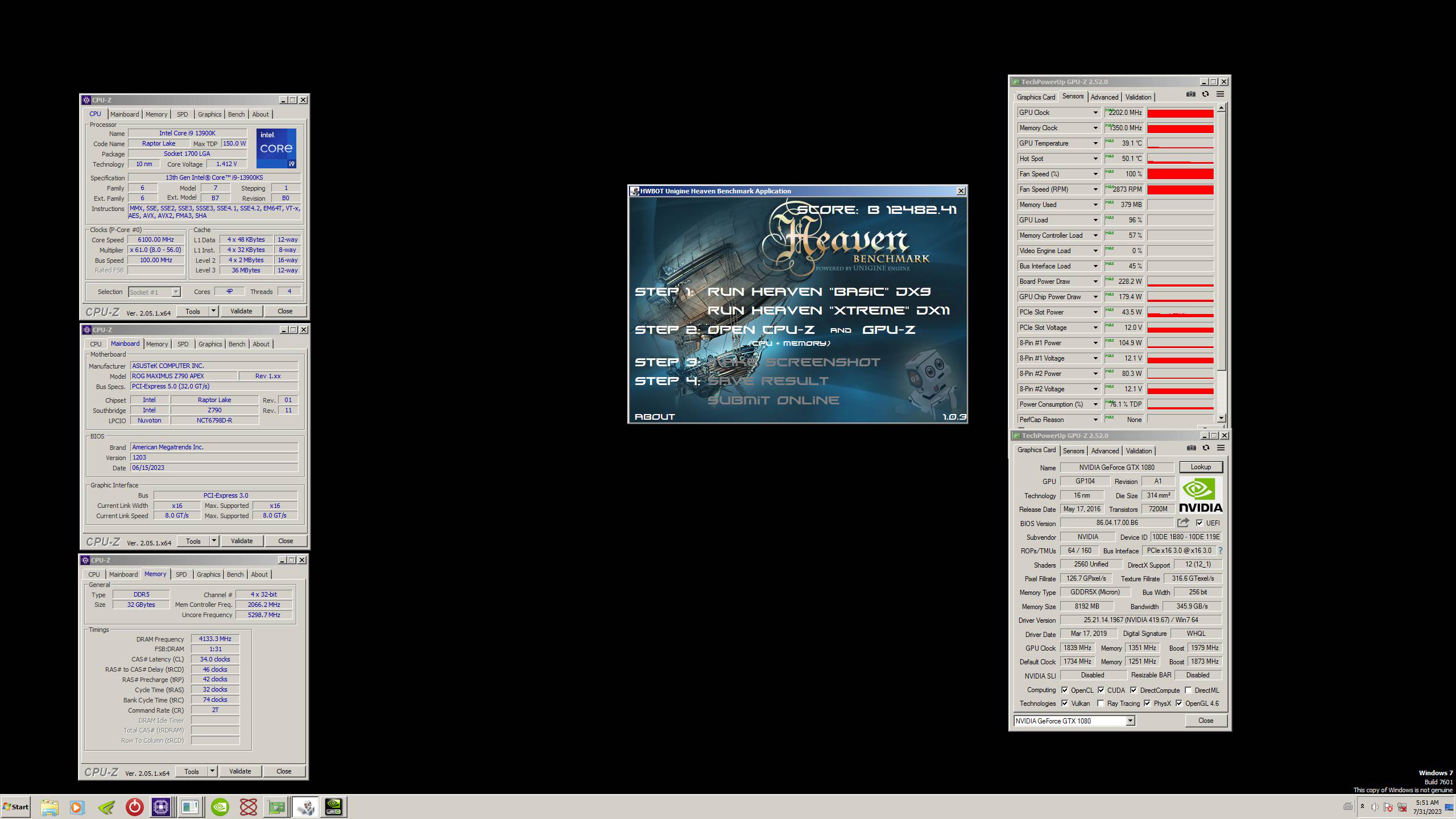Click the GPU-Z sensors vertical scrollbar
The height and width of the screenshot is (819, 1456).
[x=1221, y=262]
